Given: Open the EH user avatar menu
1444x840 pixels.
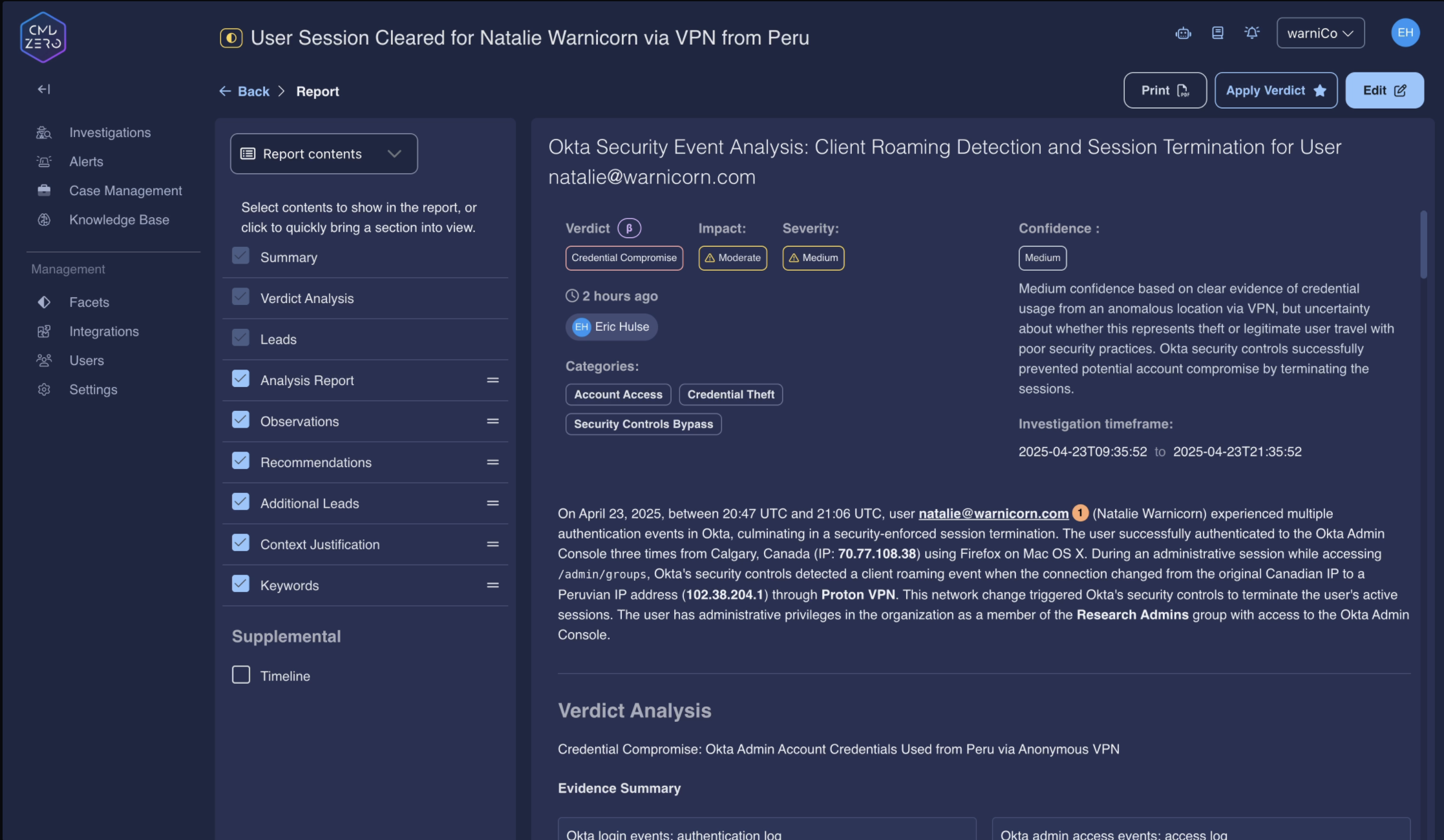Looking at the screenshot, I should coord(1405,33).
